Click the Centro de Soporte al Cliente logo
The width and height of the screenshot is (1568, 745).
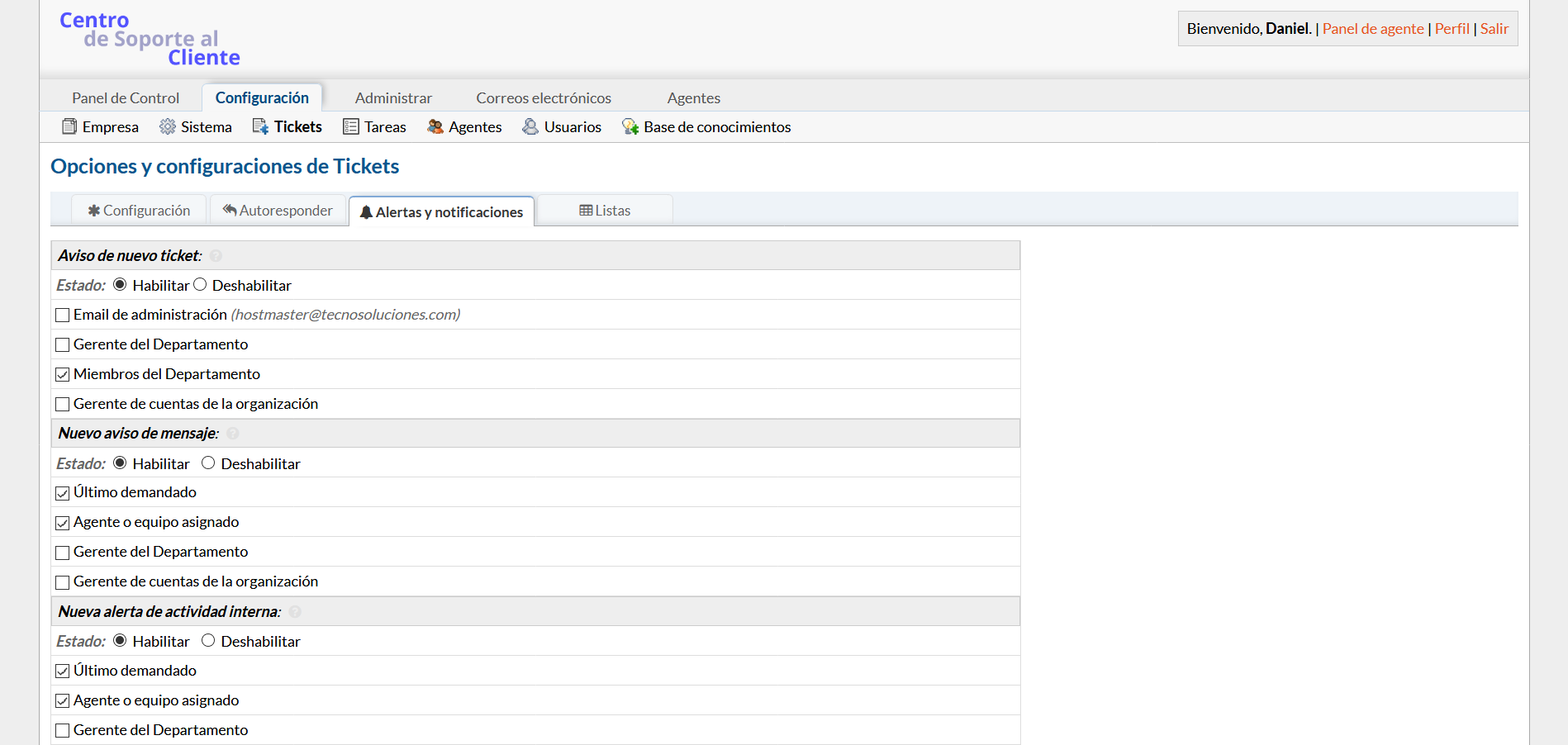(150, 39)
